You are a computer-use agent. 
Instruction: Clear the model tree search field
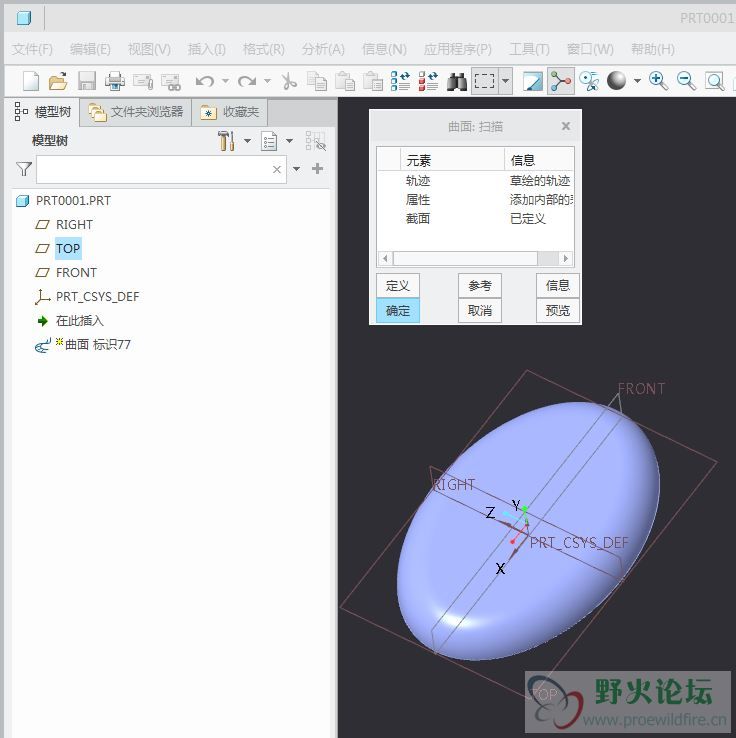pyautogui.click(x=277, y=169)
